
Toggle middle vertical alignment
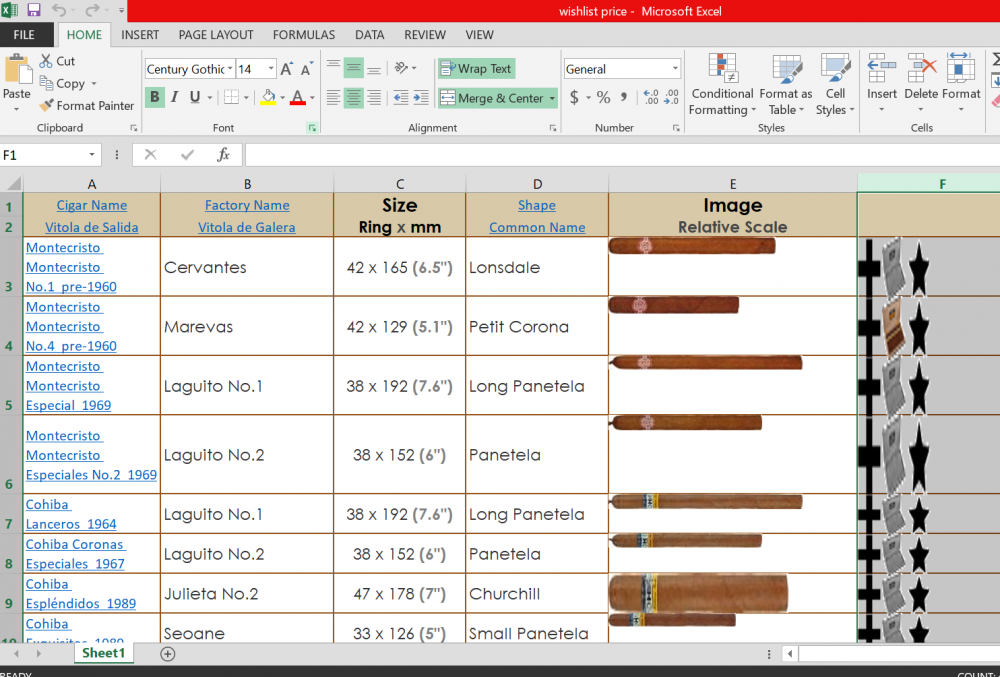click(353, 68)
